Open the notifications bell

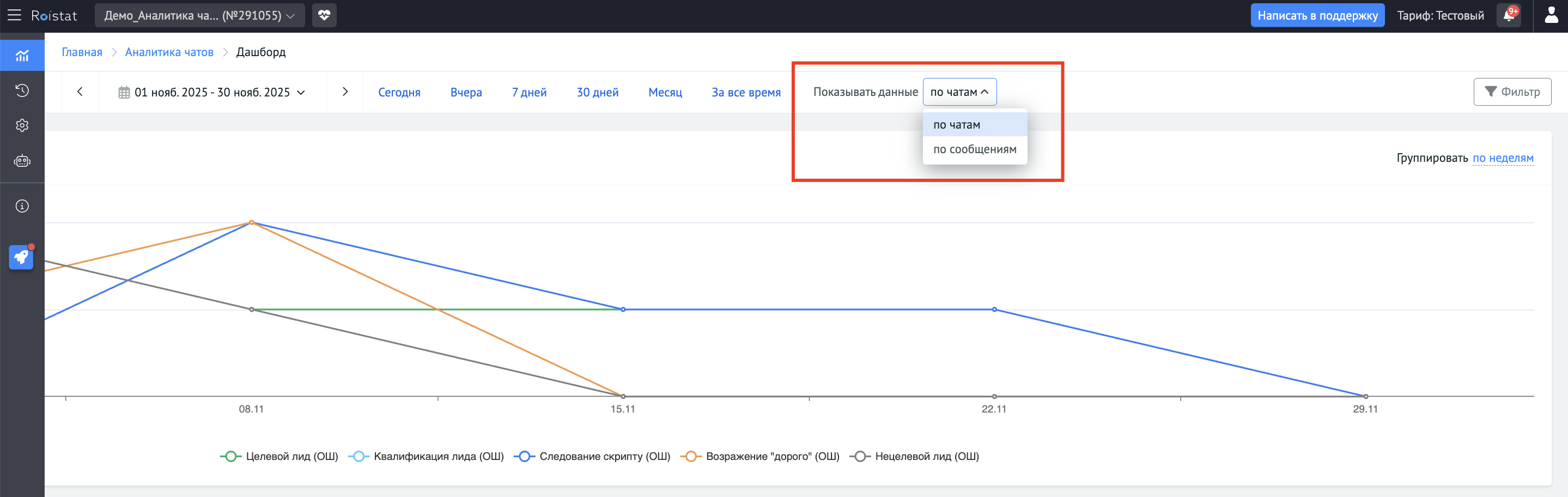click(x=1509, y=15)
